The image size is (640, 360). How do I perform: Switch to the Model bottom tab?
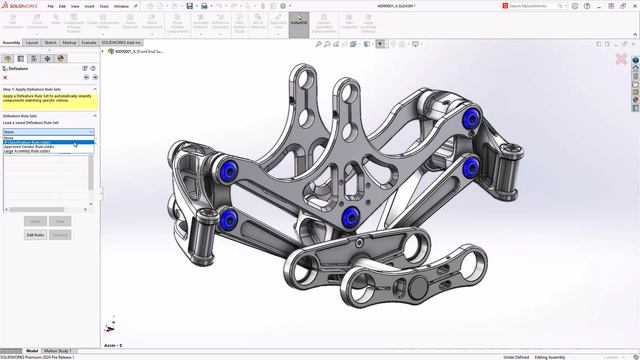point(32,351)
